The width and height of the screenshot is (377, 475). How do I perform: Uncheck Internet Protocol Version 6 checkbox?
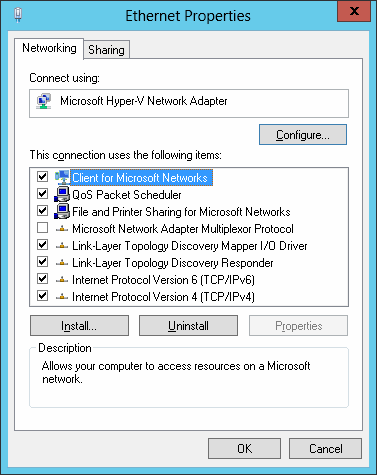(42, 279)
